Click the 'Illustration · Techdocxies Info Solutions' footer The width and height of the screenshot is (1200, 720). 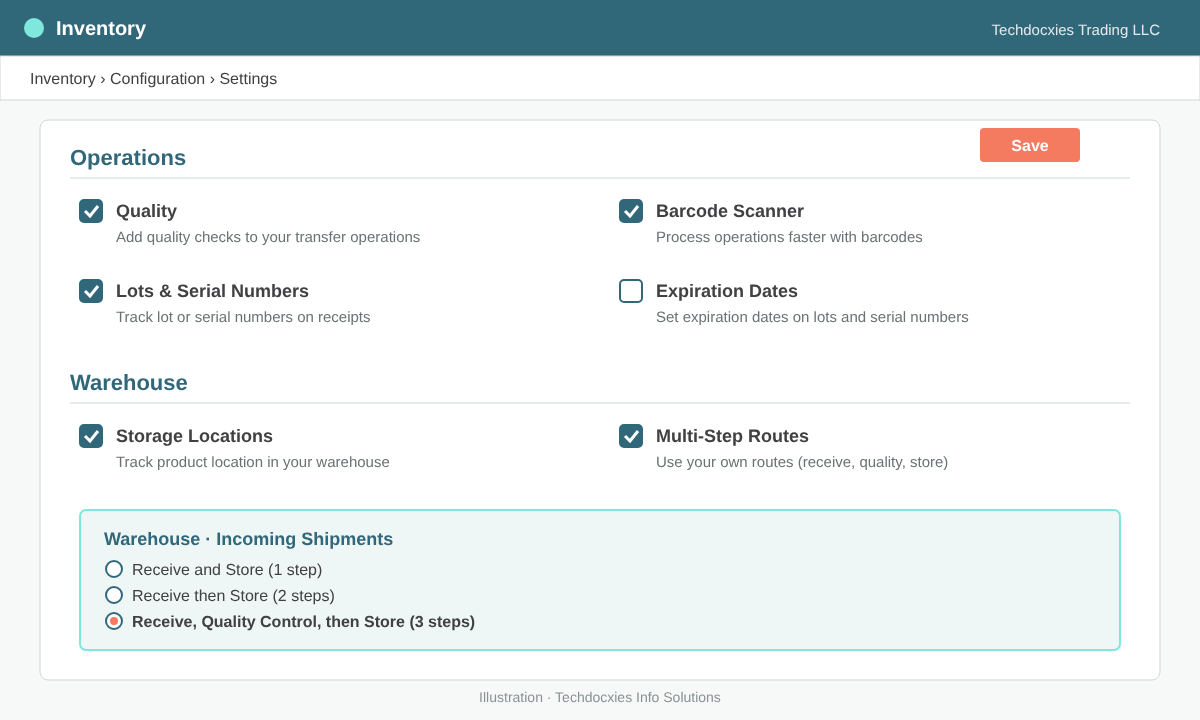600,697
